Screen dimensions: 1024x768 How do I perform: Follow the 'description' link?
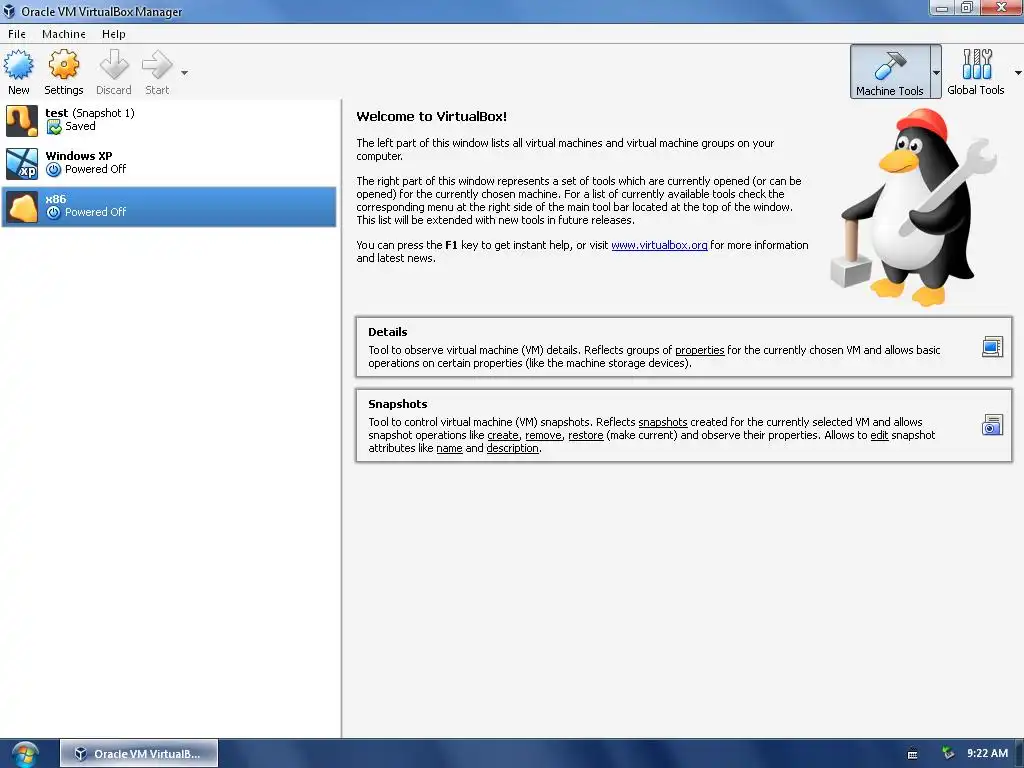click(513, 448)
